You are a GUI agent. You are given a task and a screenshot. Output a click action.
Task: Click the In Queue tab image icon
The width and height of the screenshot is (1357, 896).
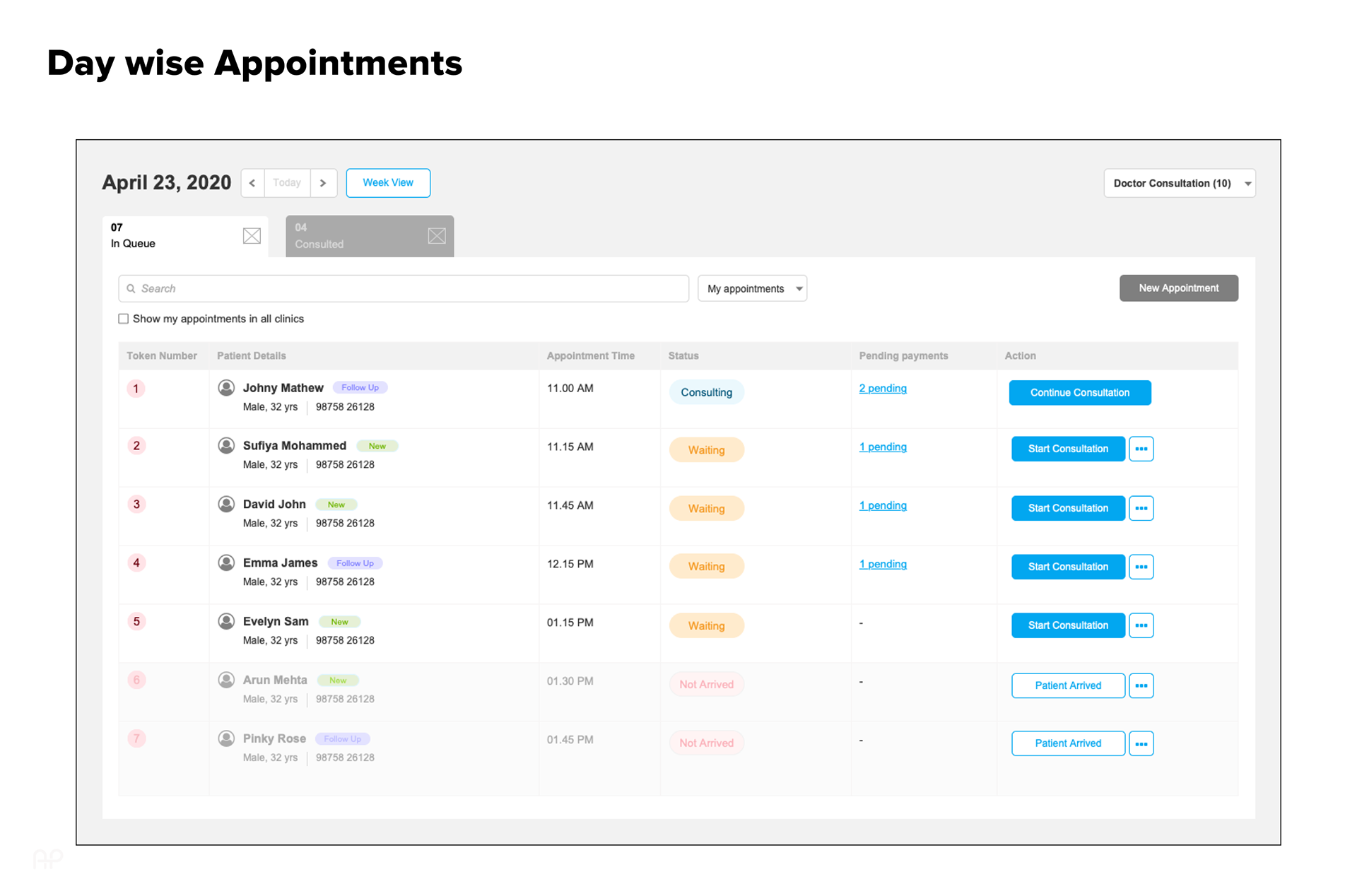(x=252, y=236)
